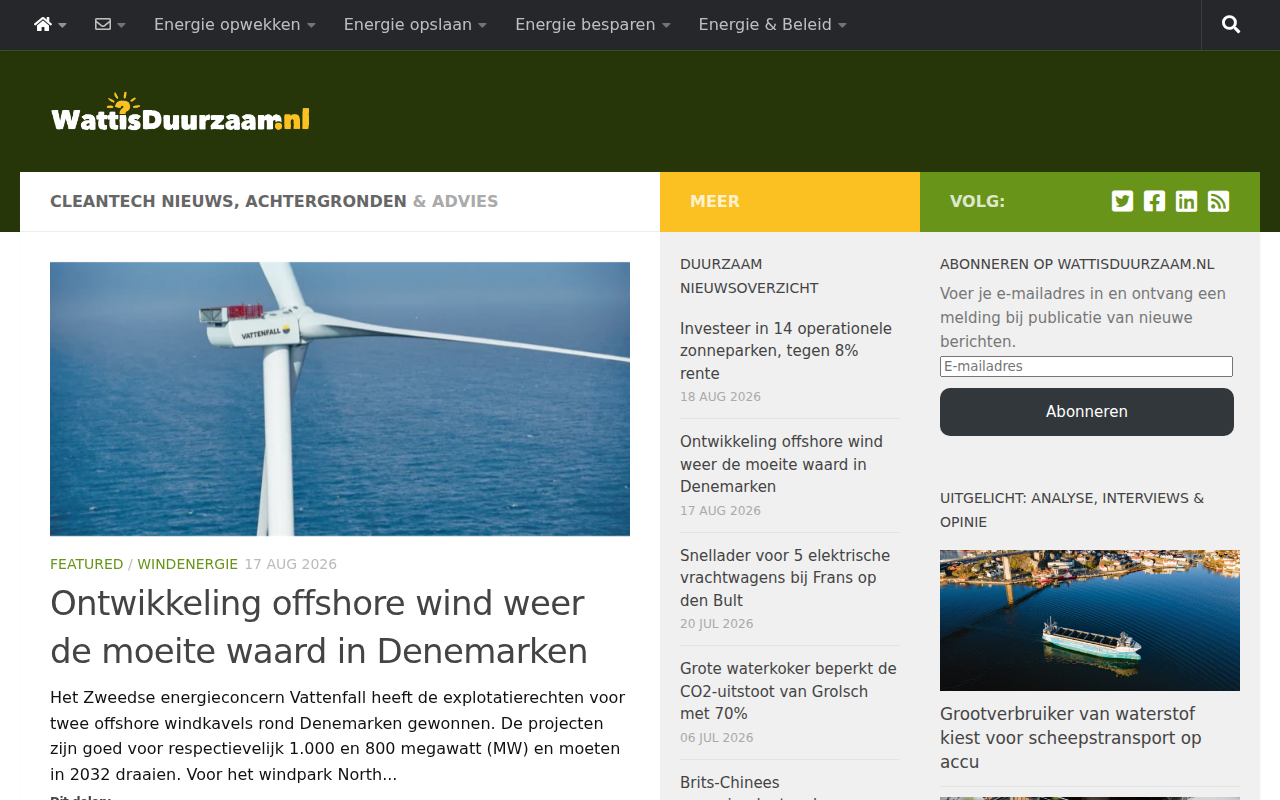The height and width of the screenshot is (800, 1280).
Task: Click CLEANTECH NIEUWS, ACHTERGRONDEN & ADVIES title
Action: [x=274, y=201]
